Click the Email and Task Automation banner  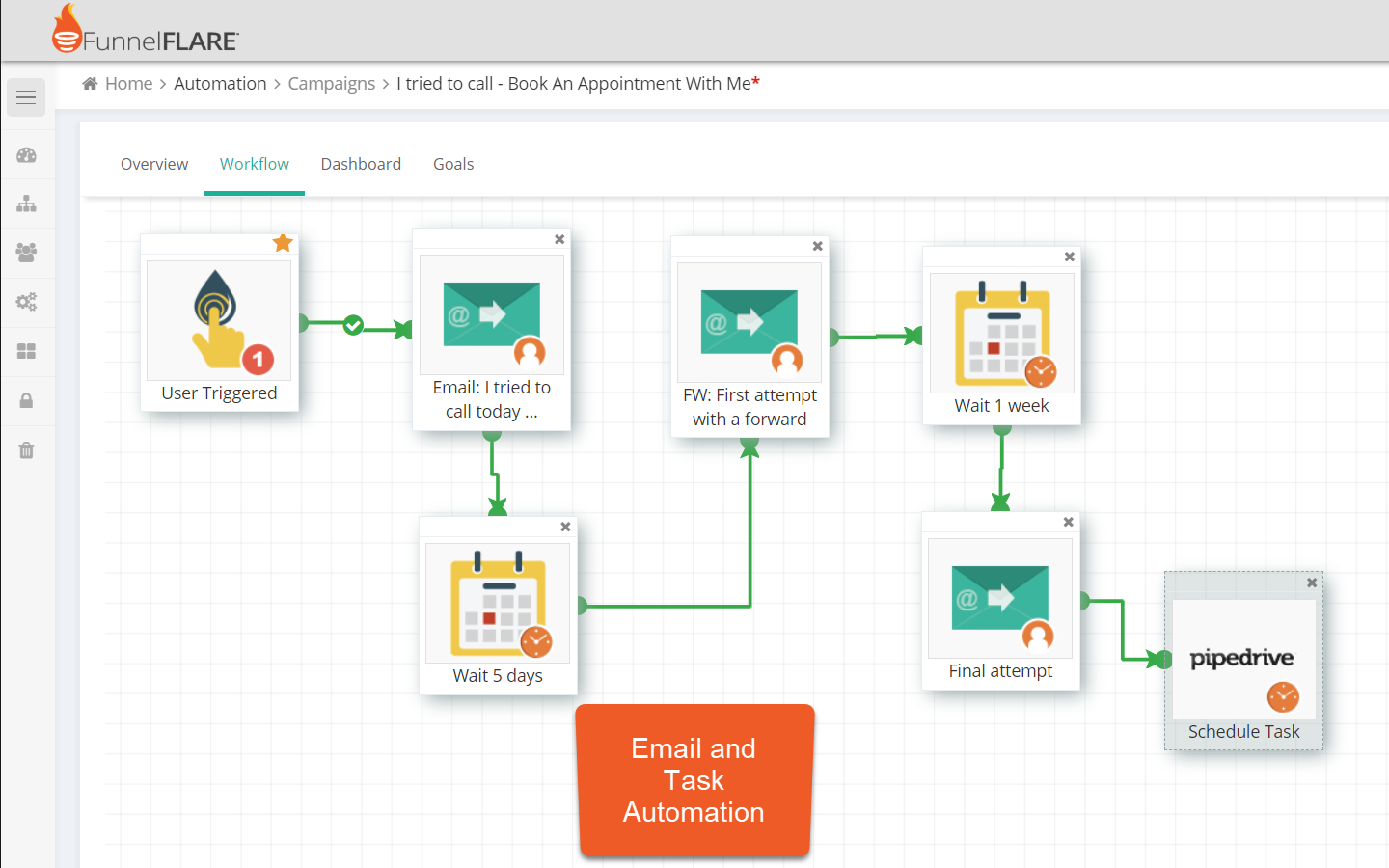[x=694, y=780]
